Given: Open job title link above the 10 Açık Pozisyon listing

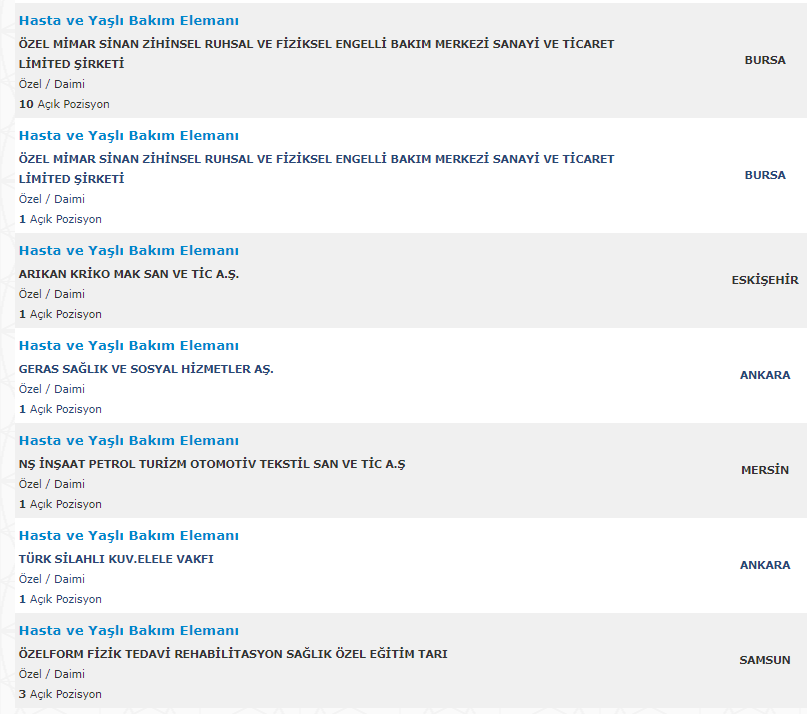Looking at the screenshot, I should tap(128, 20).
